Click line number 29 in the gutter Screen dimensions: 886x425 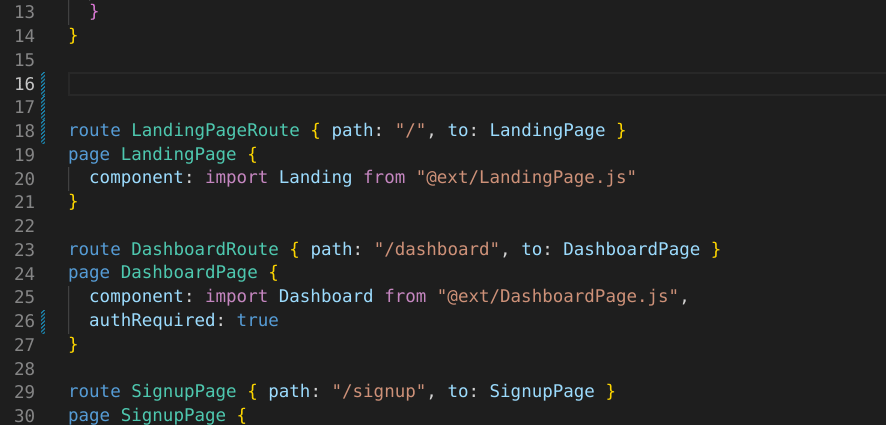[x=25, y=391]
